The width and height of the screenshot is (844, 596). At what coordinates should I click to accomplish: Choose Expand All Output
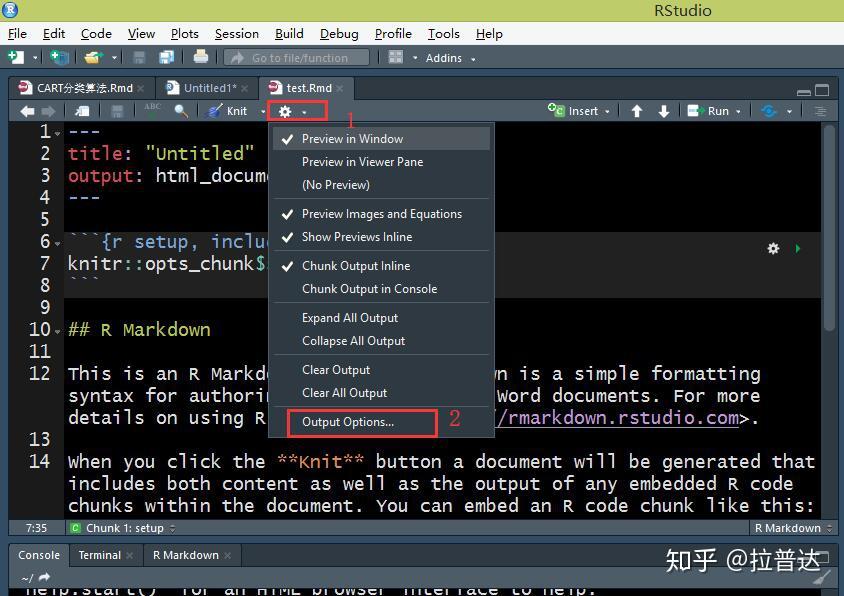pos(382,318)
